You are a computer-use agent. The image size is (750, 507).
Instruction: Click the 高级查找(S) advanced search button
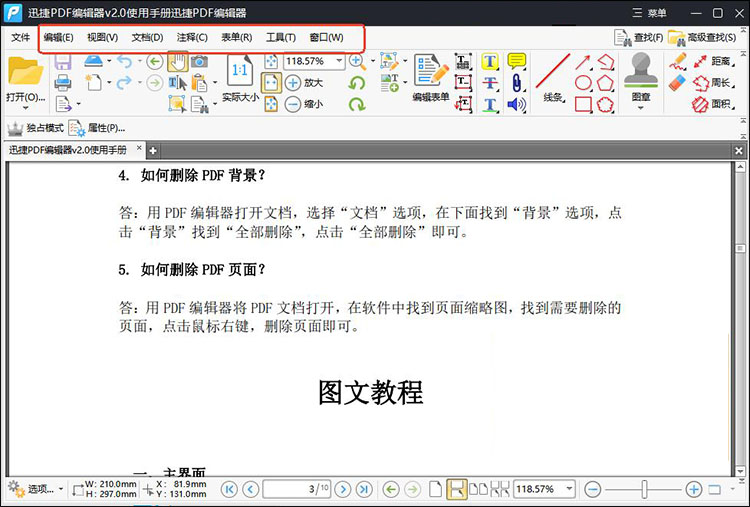702,37
